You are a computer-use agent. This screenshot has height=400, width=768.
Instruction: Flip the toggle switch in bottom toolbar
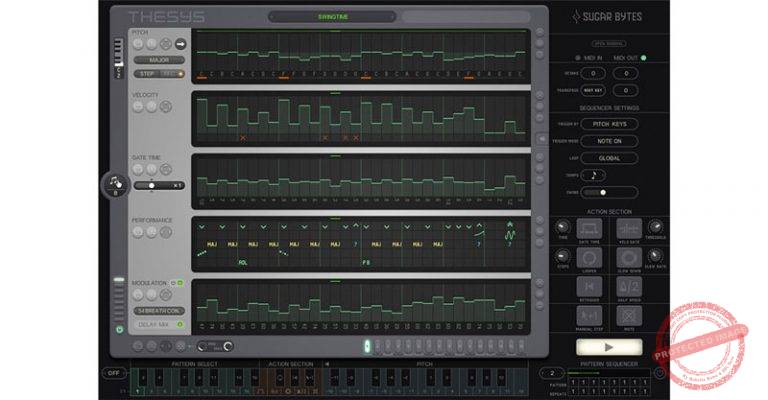tap(215, 346)
